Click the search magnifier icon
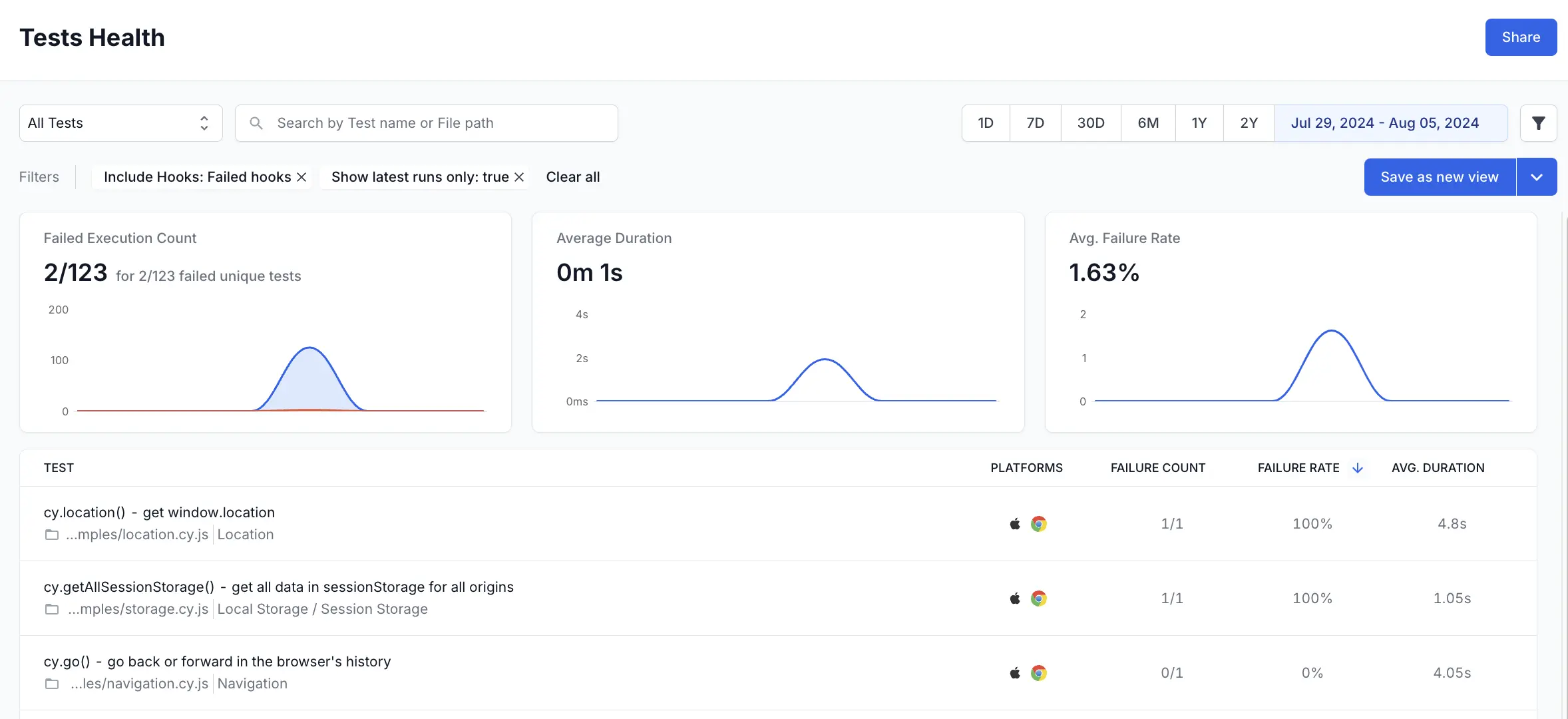The height and width of the screenshot is (719, 1568). [256, 123]
